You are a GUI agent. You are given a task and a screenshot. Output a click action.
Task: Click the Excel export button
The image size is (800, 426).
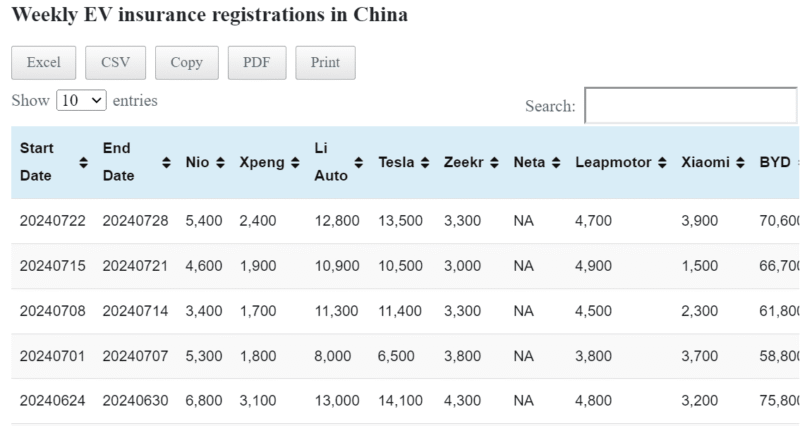click(43, 62)
